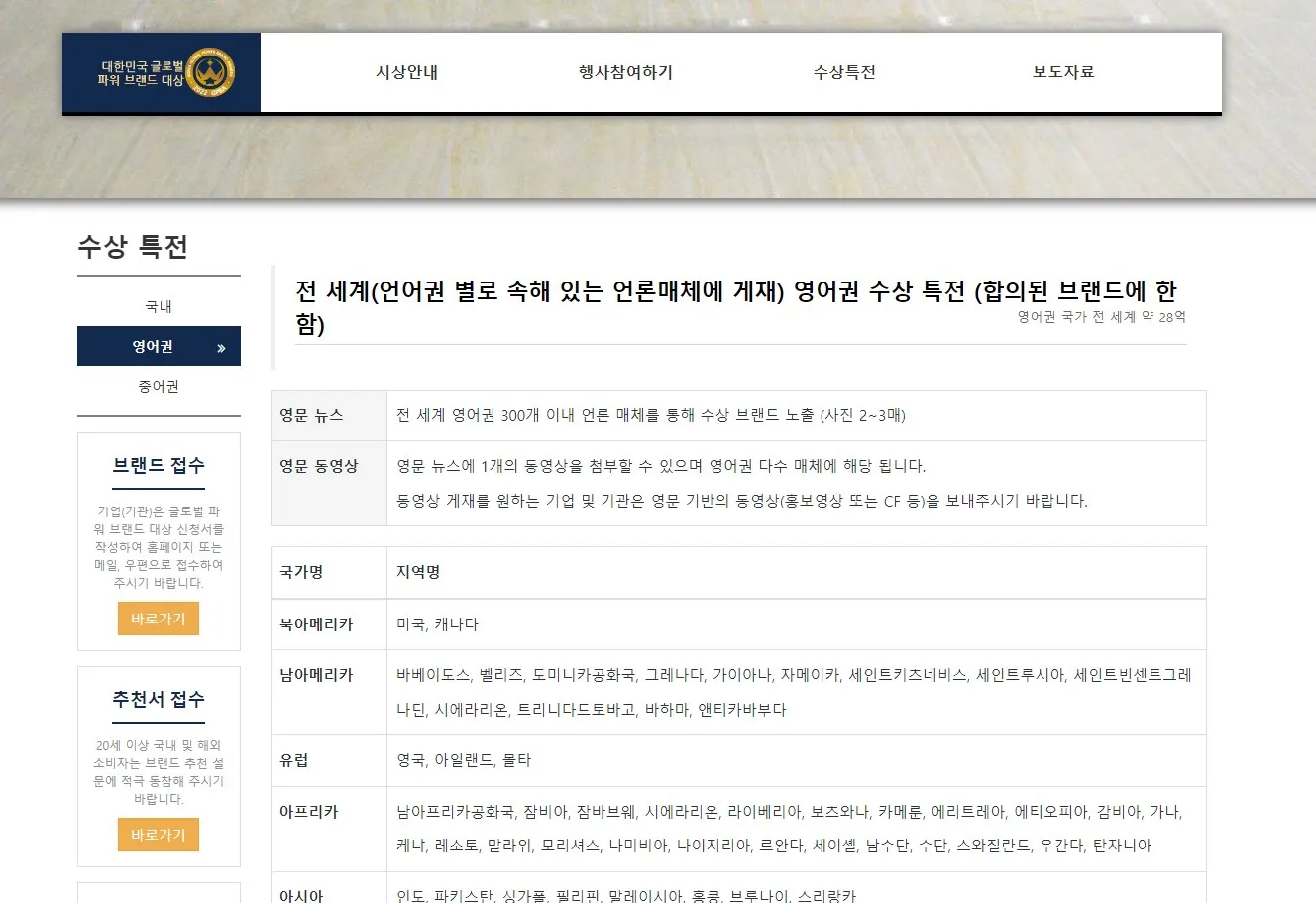Open the 수상특전 navigation menu

pyautogui.click(x=842, y=71)
